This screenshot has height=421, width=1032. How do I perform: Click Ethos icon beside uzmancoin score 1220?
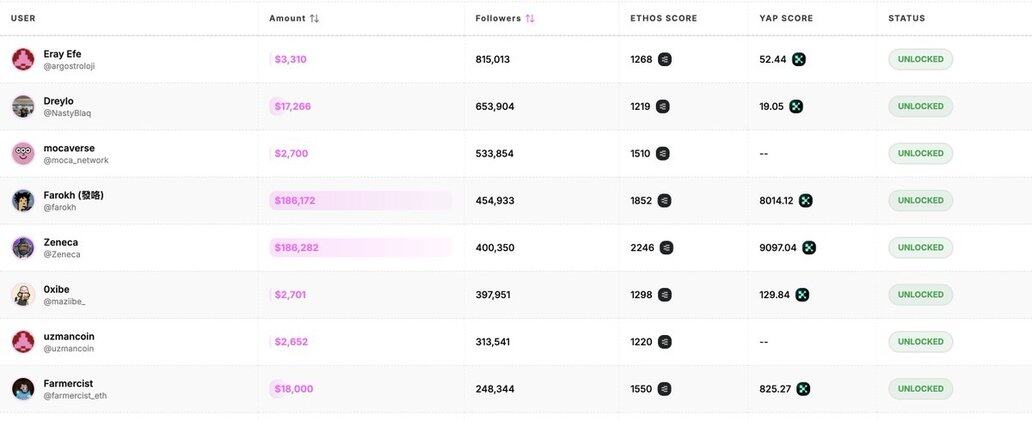pyautogui.click(x=664, y=341)
